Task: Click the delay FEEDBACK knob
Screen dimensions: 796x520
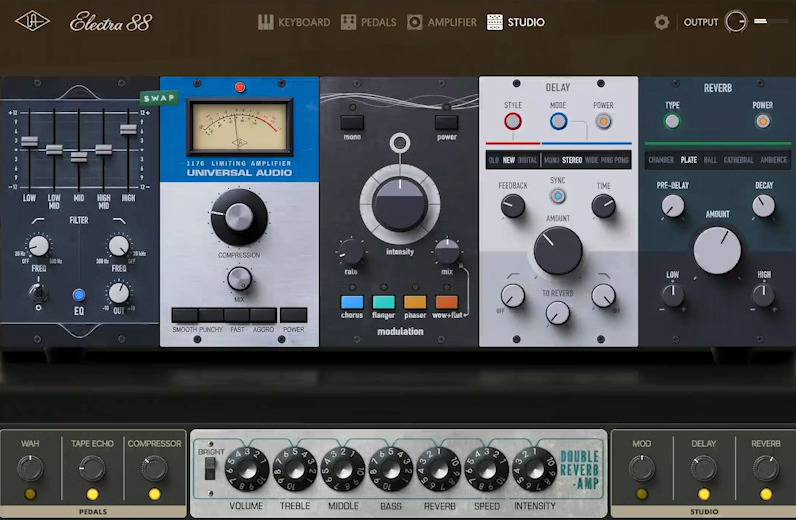Action: (x=513, y=206)
